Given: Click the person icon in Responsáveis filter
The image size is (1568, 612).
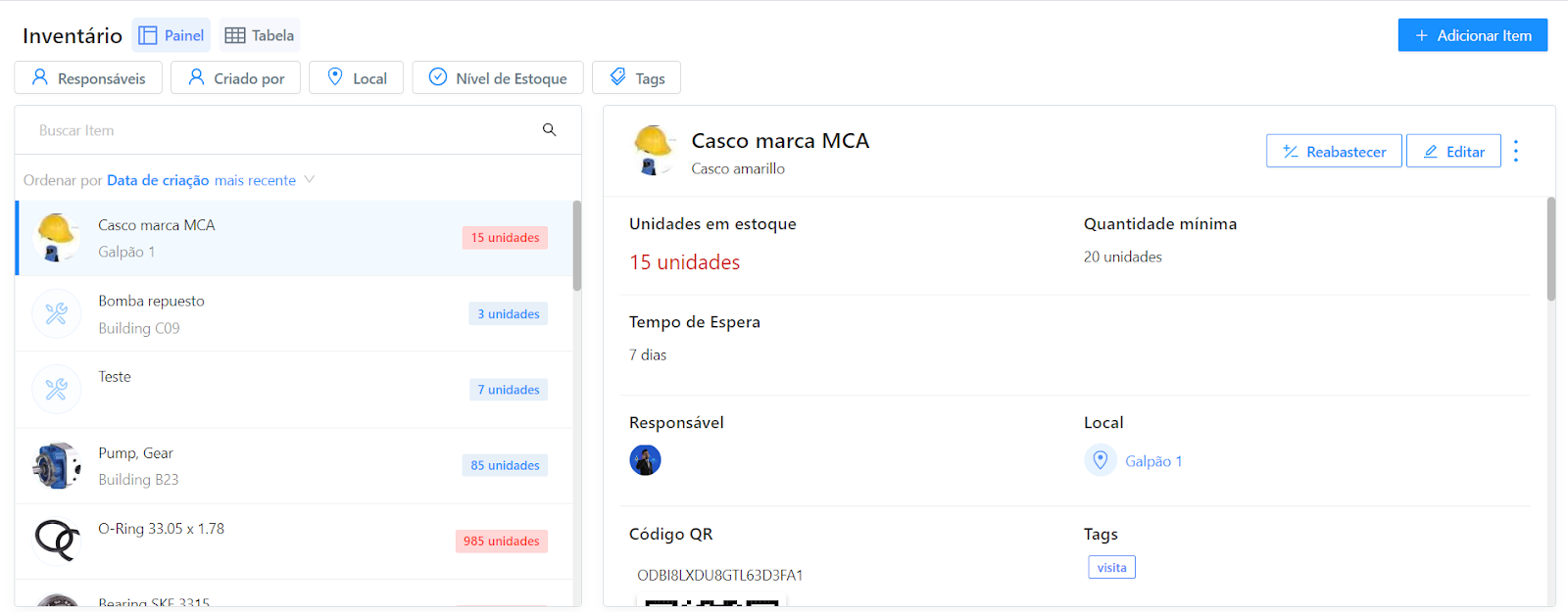Looking at the screenshot, I should (40, 76).
